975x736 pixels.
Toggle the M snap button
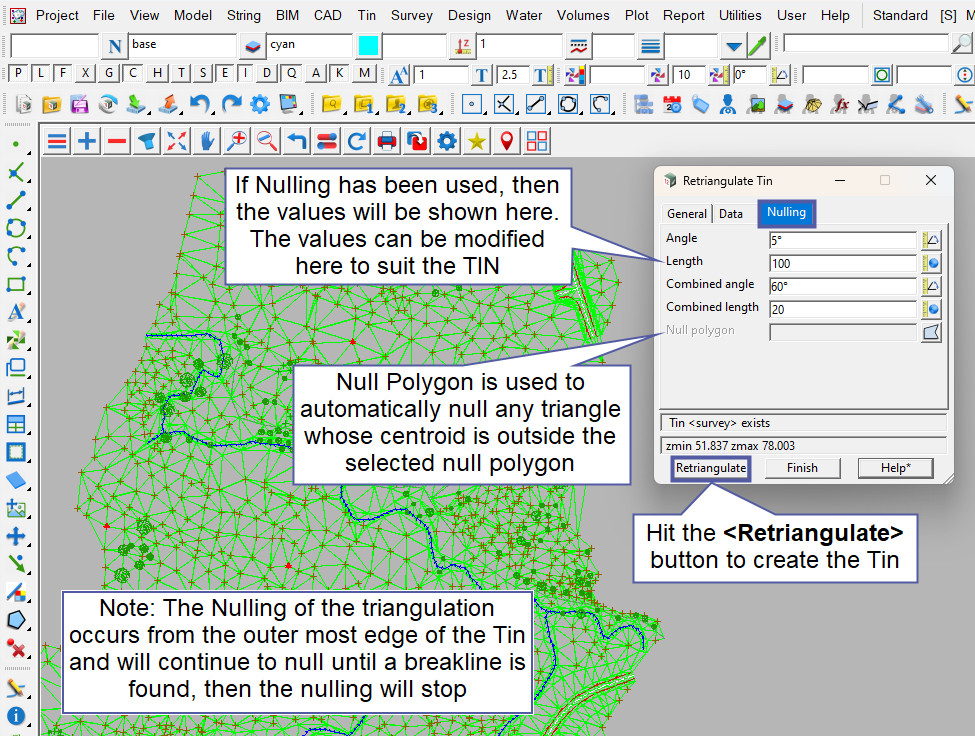pos(364,73)
